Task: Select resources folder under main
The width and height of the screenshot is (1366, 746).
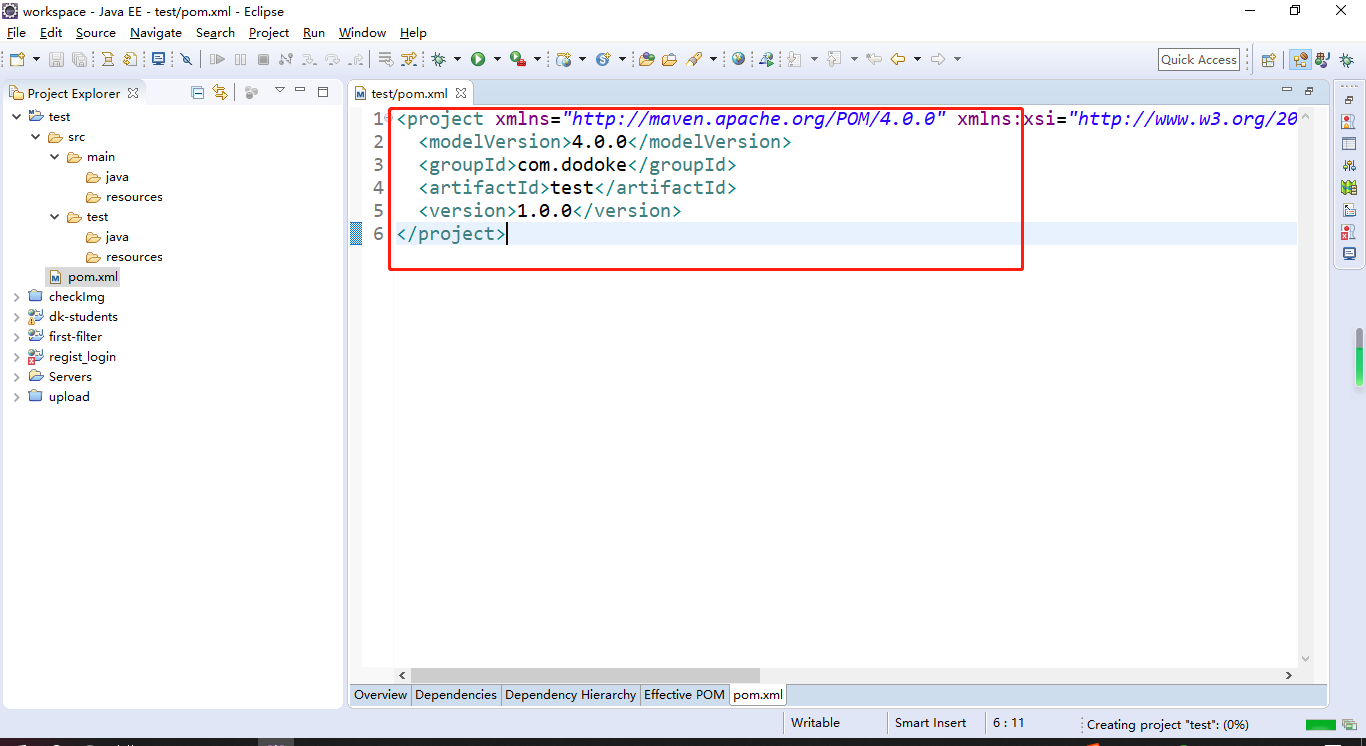Action: pos(134,197)
